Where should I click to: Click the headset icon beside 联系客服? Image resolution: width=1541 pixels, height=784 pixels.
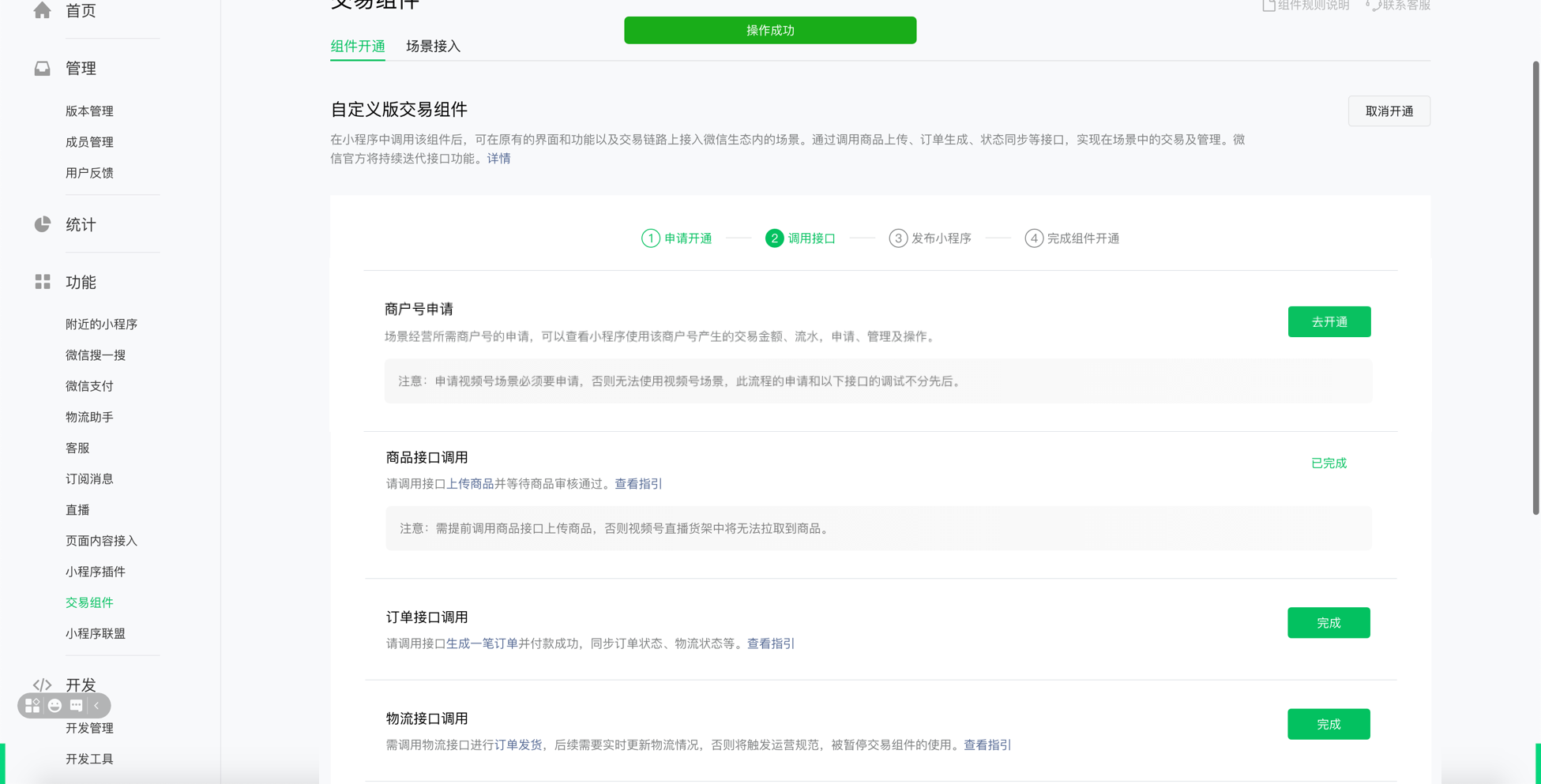[1373, 5]
